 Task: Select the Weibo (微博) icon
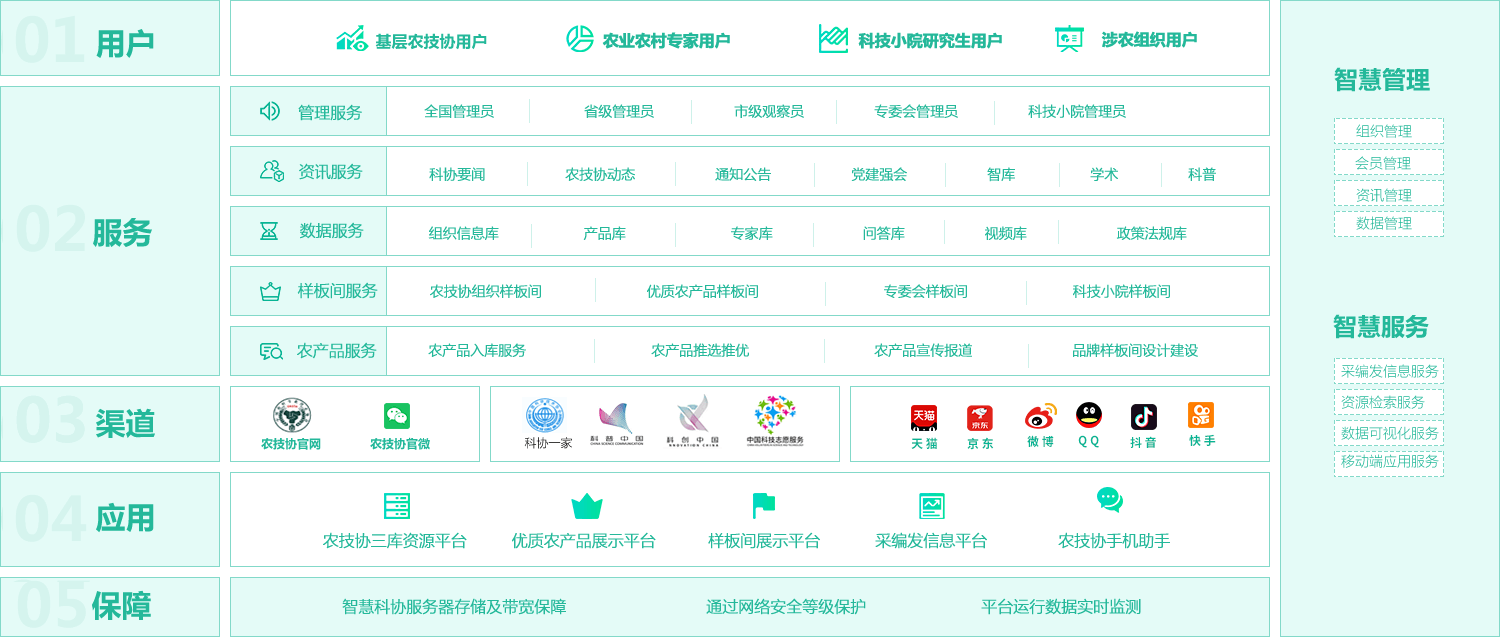click(1040, 417)
